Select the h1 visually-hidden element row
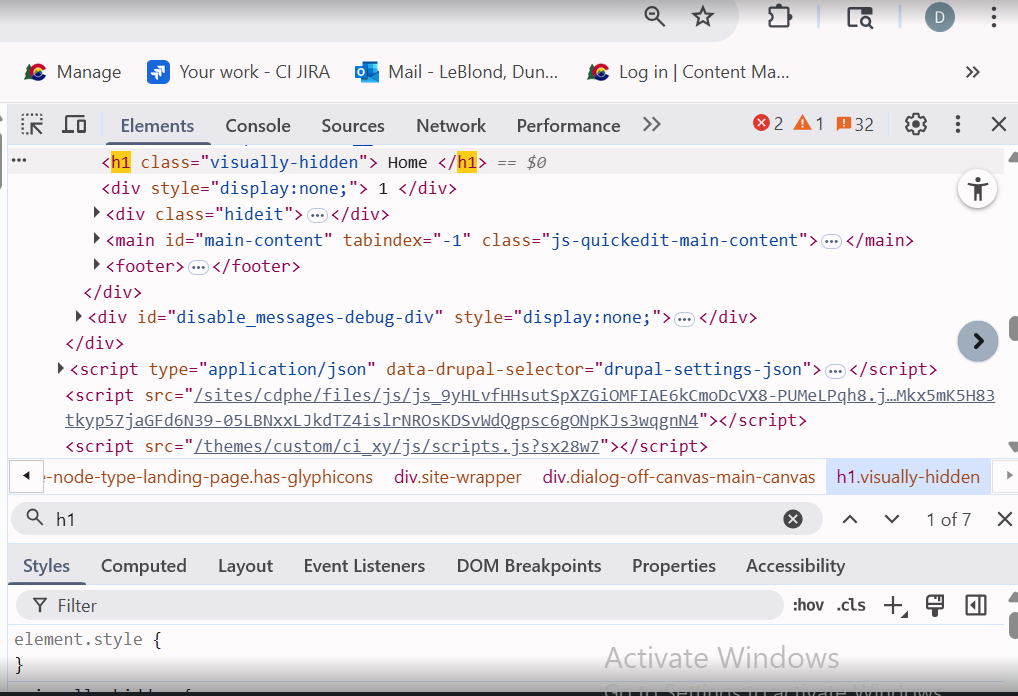The width and height of the screenshot is (1018, 696). [506, 162]
